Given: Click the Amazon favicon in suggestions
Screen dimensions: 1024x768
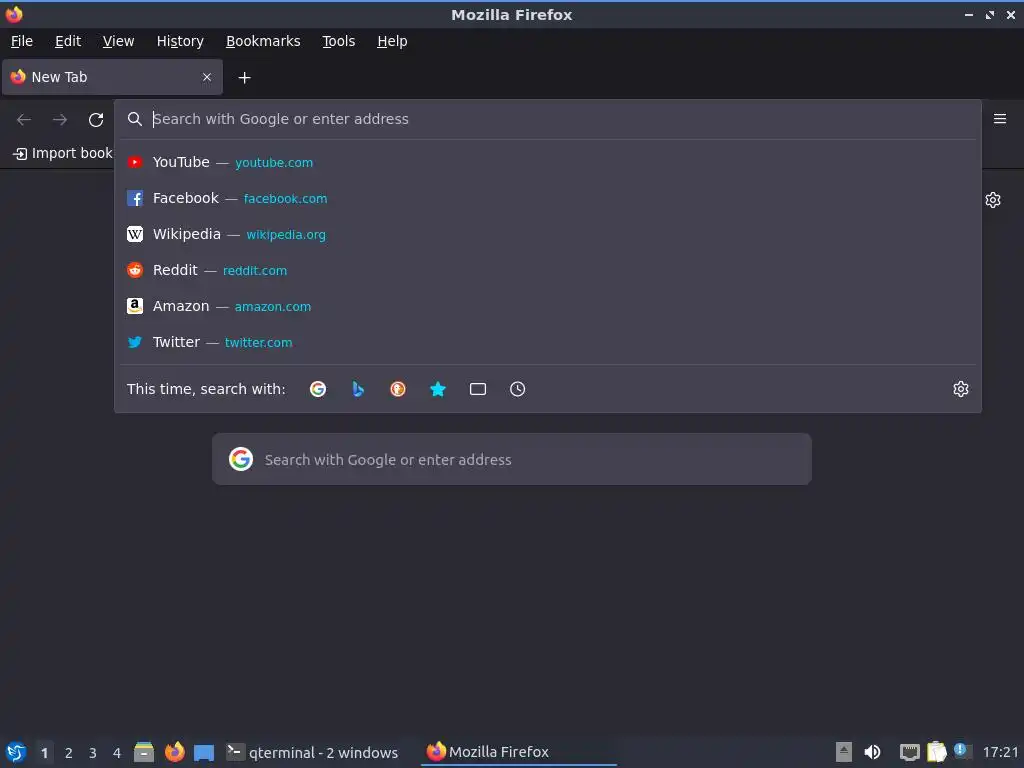Looking at the screenshot, I should click(x=135, y=306).
